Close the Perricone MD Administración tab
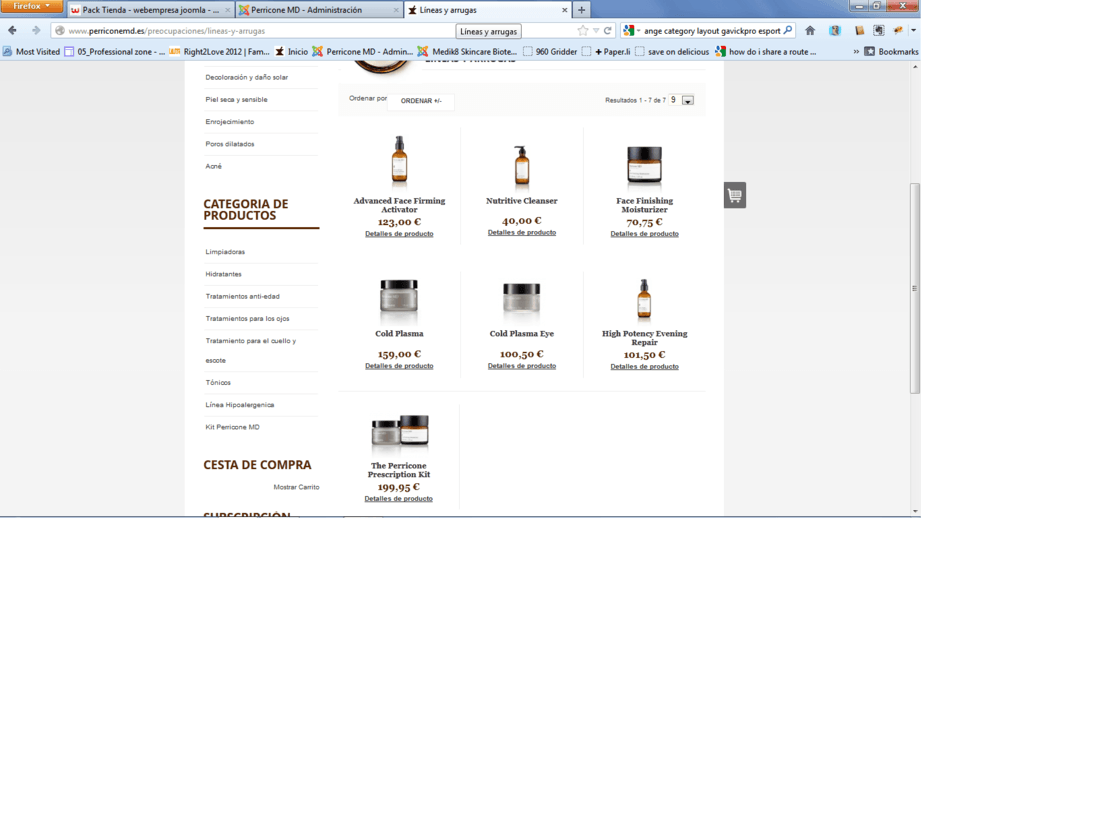Screen dimensions: 1100x825 click(396, 10)
